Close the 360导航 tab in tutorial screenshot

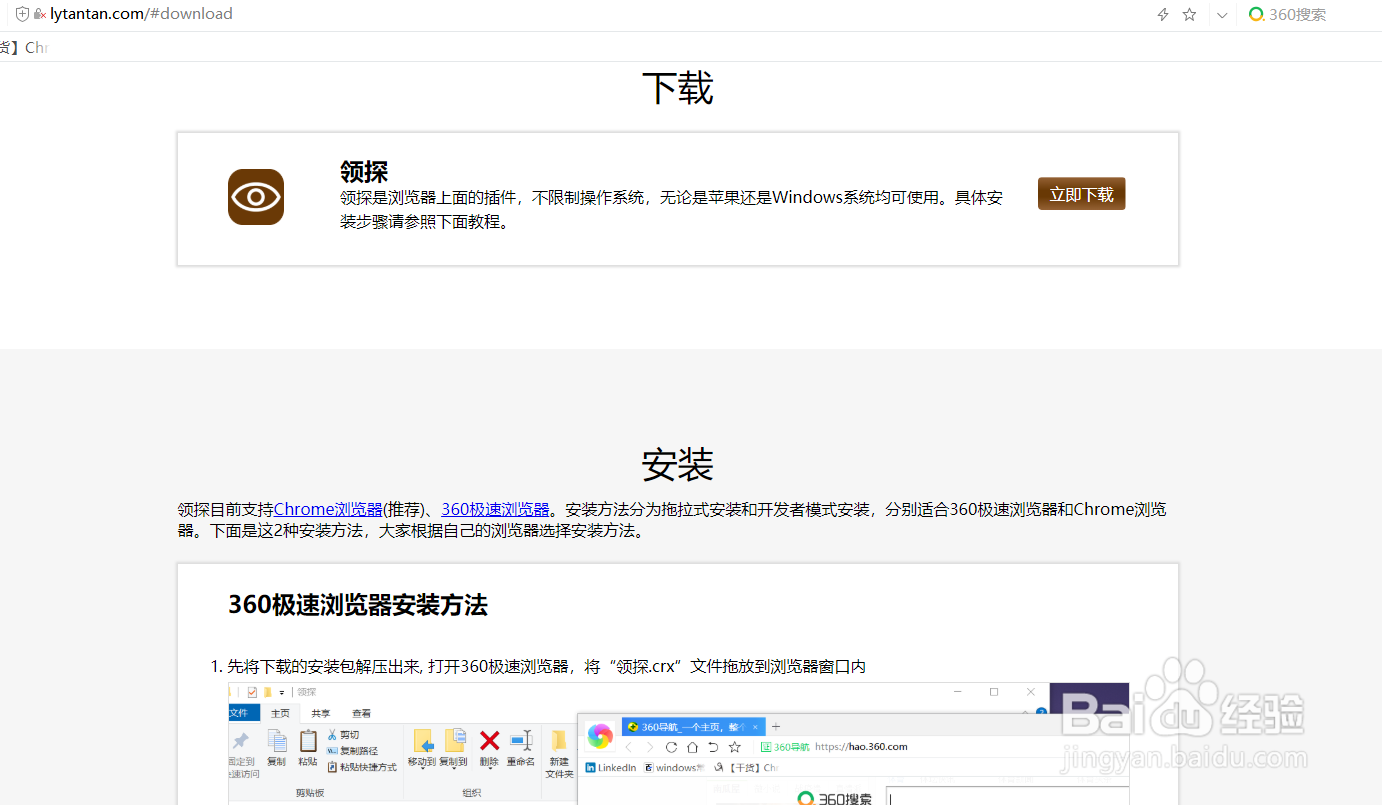pos(755,727)
